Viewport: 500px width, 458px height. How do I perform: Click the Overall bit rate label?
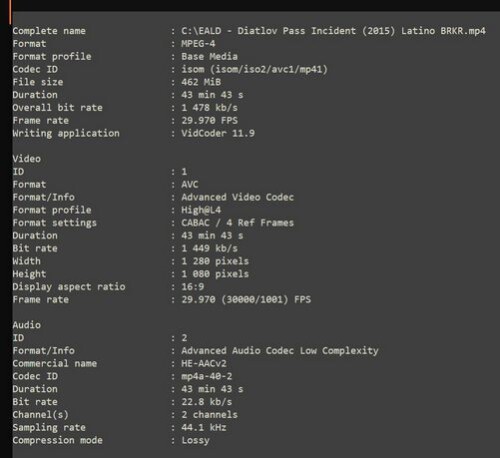(x=57, y=108)
